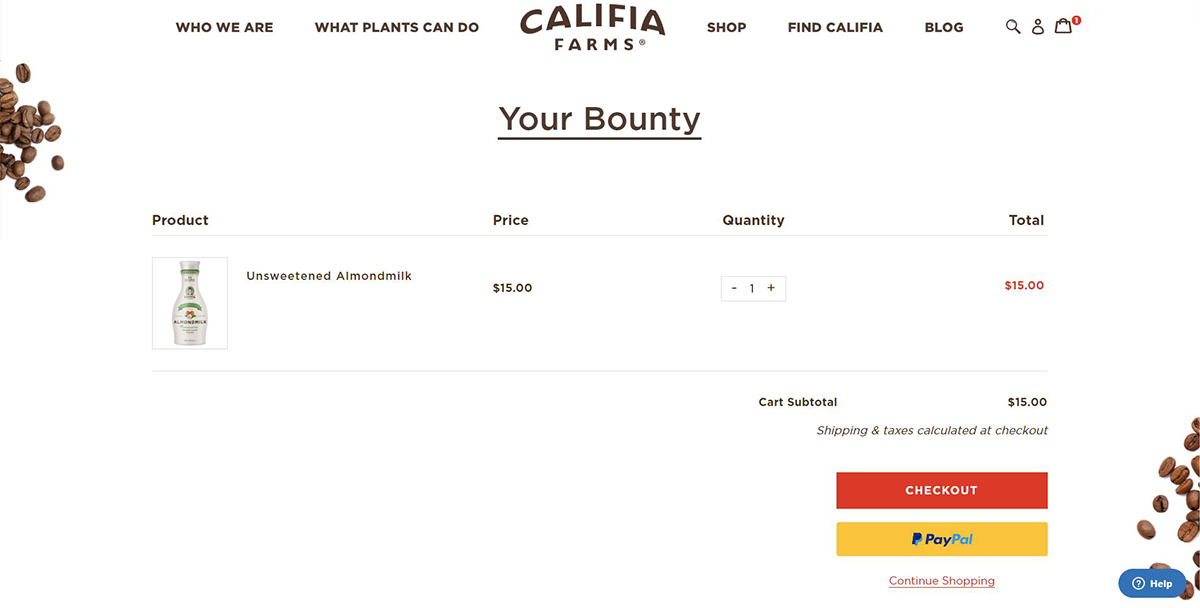Click the Califia Farms logo
This screenshot has height=608, width=1200.
point(593,28)
